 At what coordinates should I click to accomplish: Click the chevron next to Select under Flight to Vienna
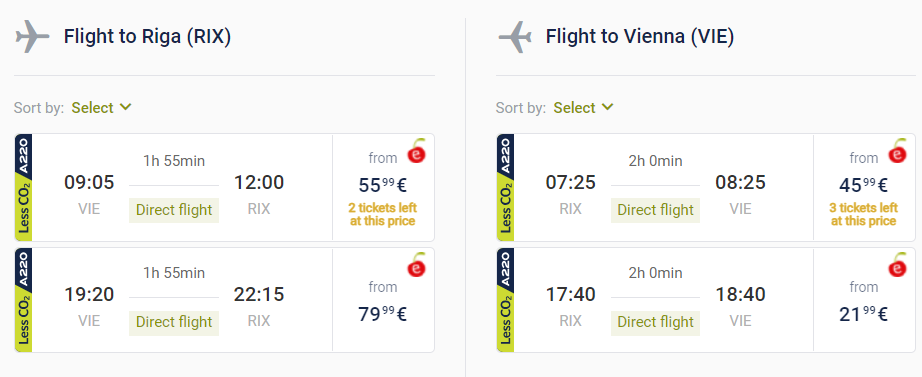[608, 107]
